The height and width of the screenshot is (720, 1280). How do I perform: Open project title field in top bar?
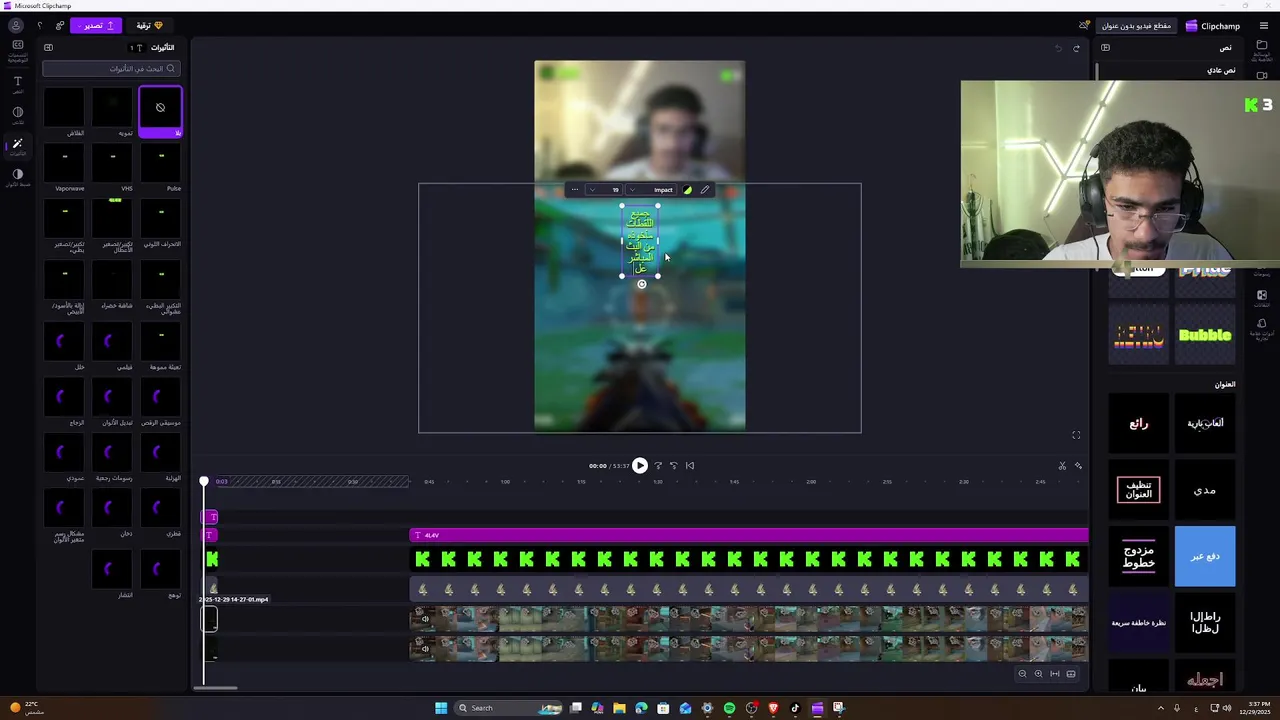click(1136, 26)
